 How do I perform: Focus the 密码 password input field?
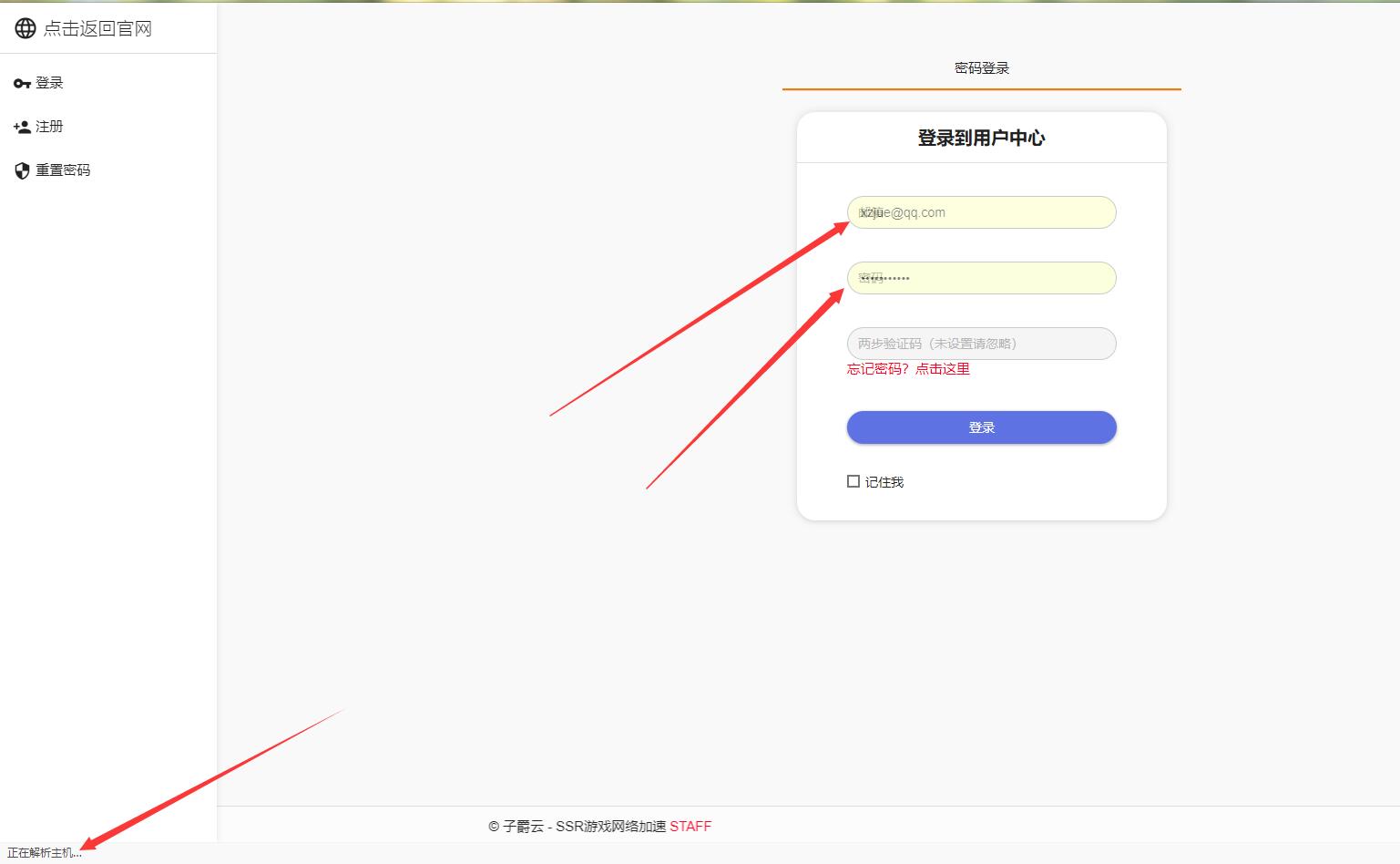[x=982, y=278]
